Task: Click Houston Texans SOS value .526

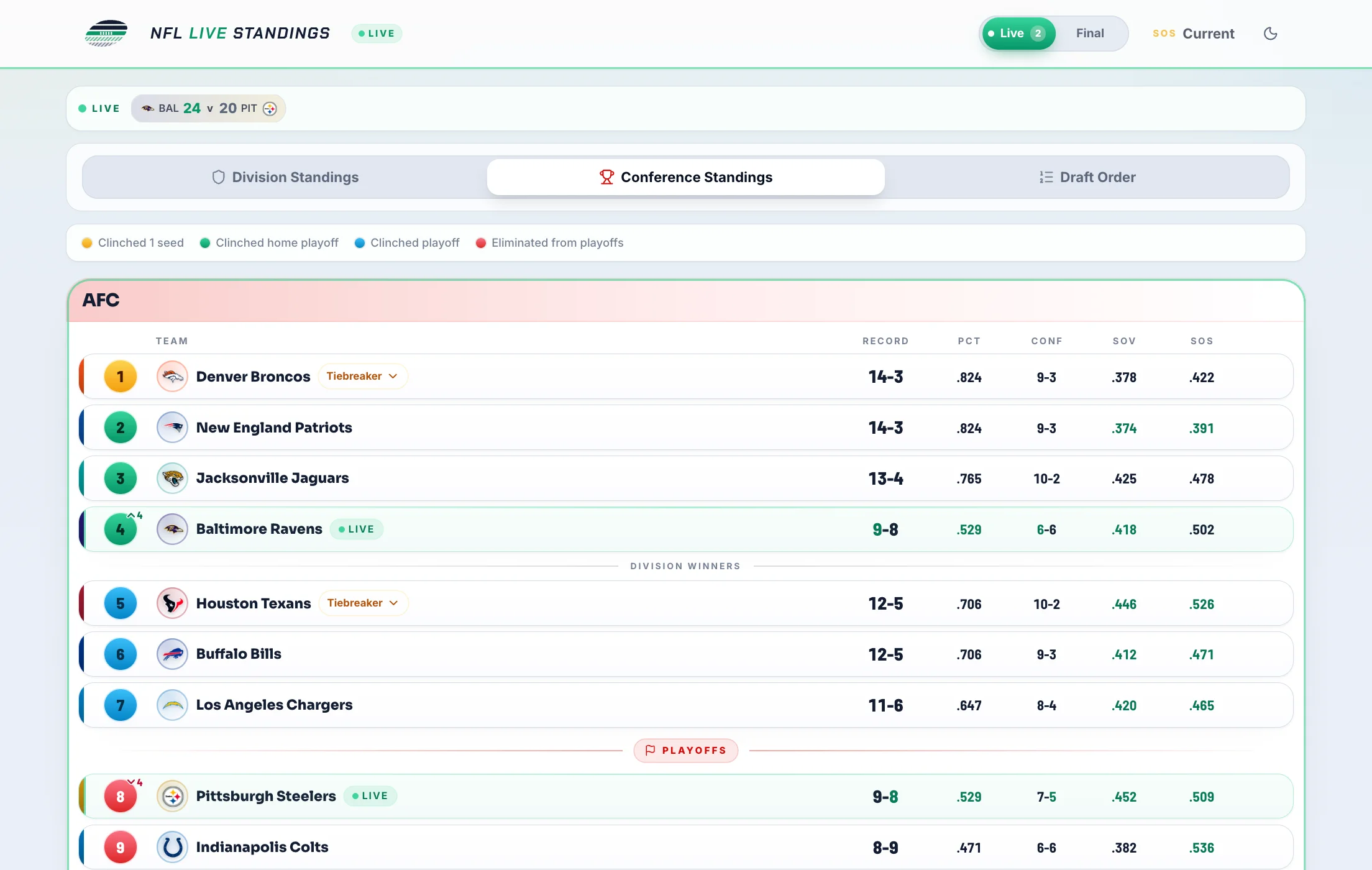Action: coord(1202,604)
